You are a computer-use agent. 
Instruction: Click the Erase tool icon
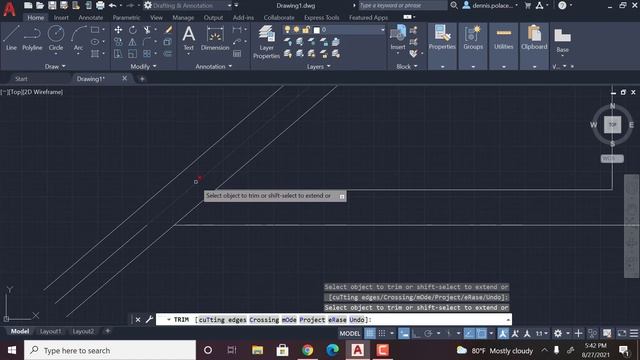pos(168,29)
